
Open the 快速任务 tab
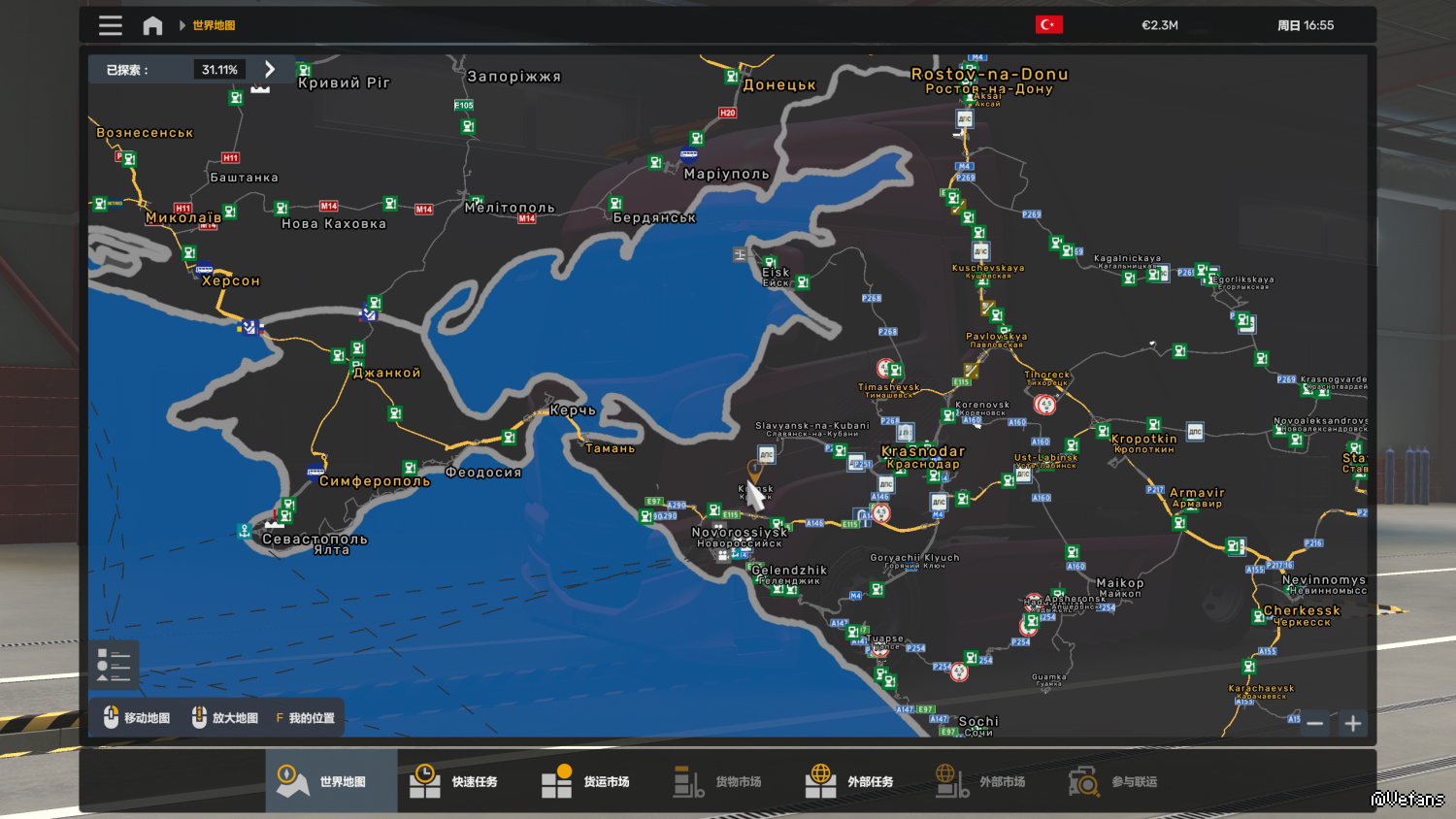463,781
